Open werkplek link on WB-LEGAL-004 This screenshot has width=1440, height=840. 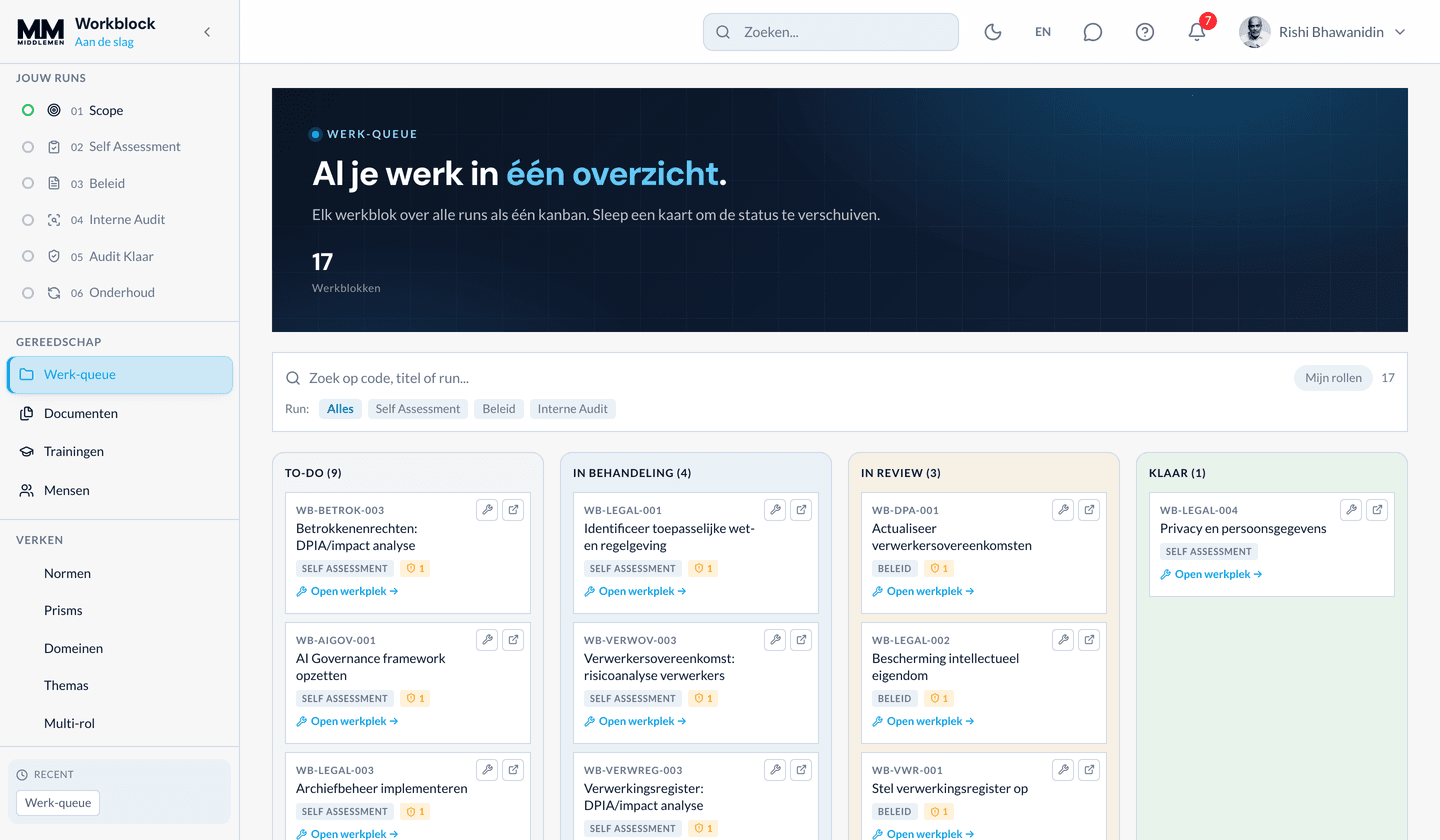pos(1211,574)
